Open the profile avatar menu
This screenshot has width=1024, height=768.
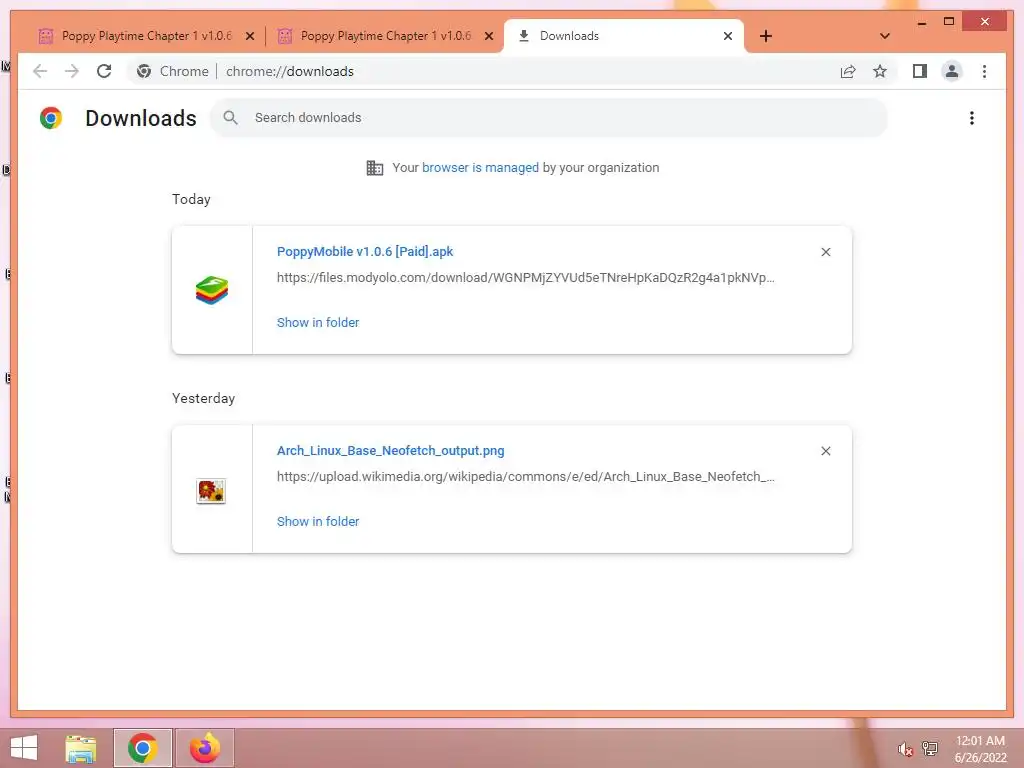(952, 71)
